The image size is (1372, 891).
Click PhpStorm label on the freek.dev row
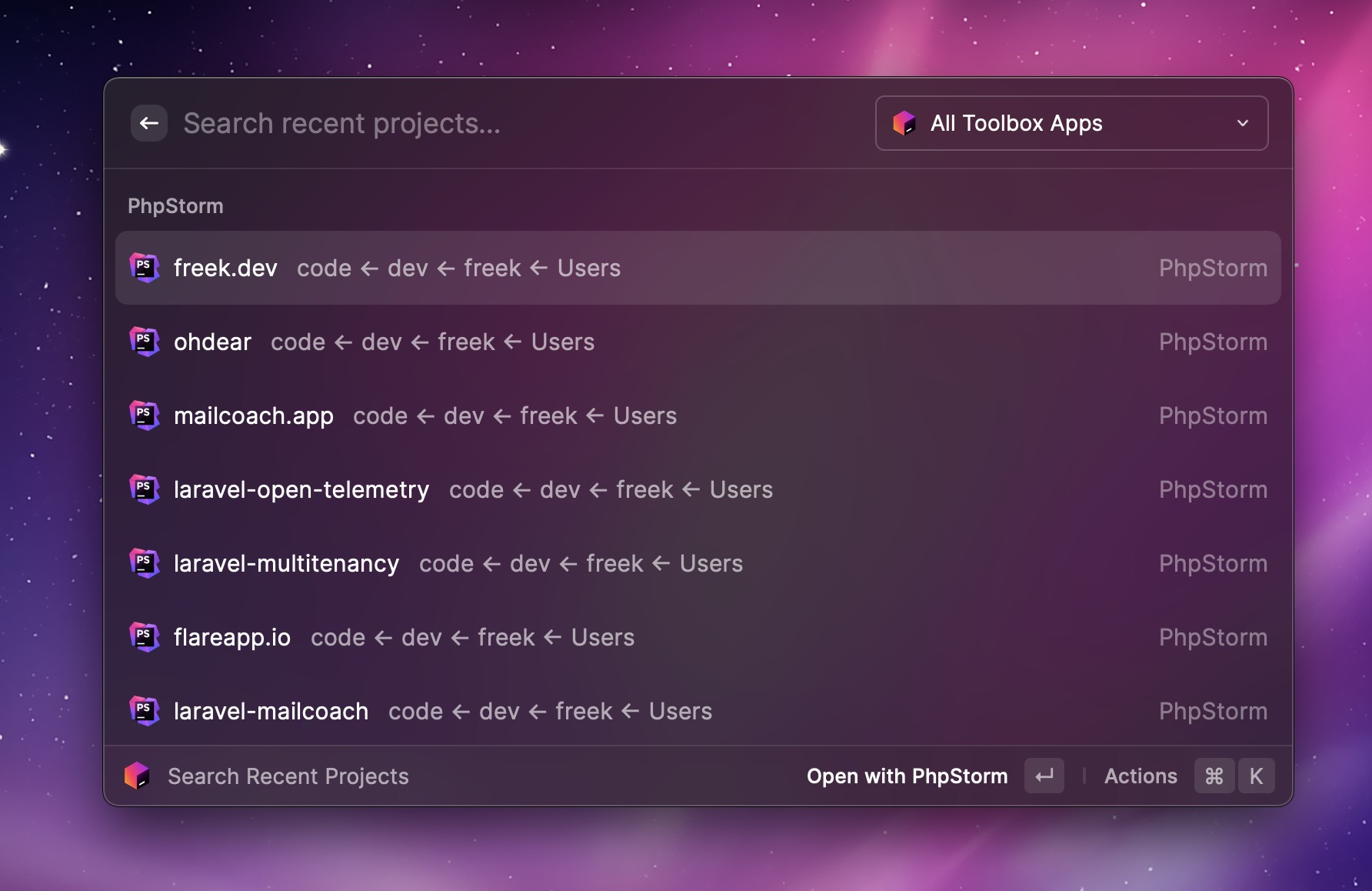(1213, 268)
